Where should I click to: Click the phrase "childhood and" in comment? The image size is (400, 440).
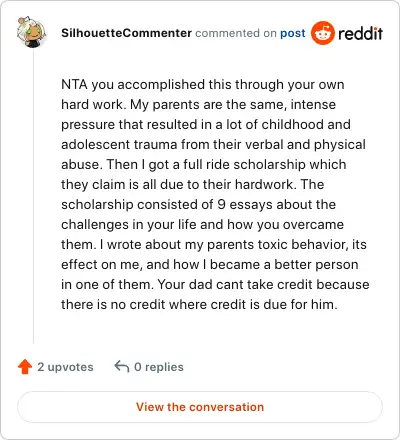pos(306,125)
